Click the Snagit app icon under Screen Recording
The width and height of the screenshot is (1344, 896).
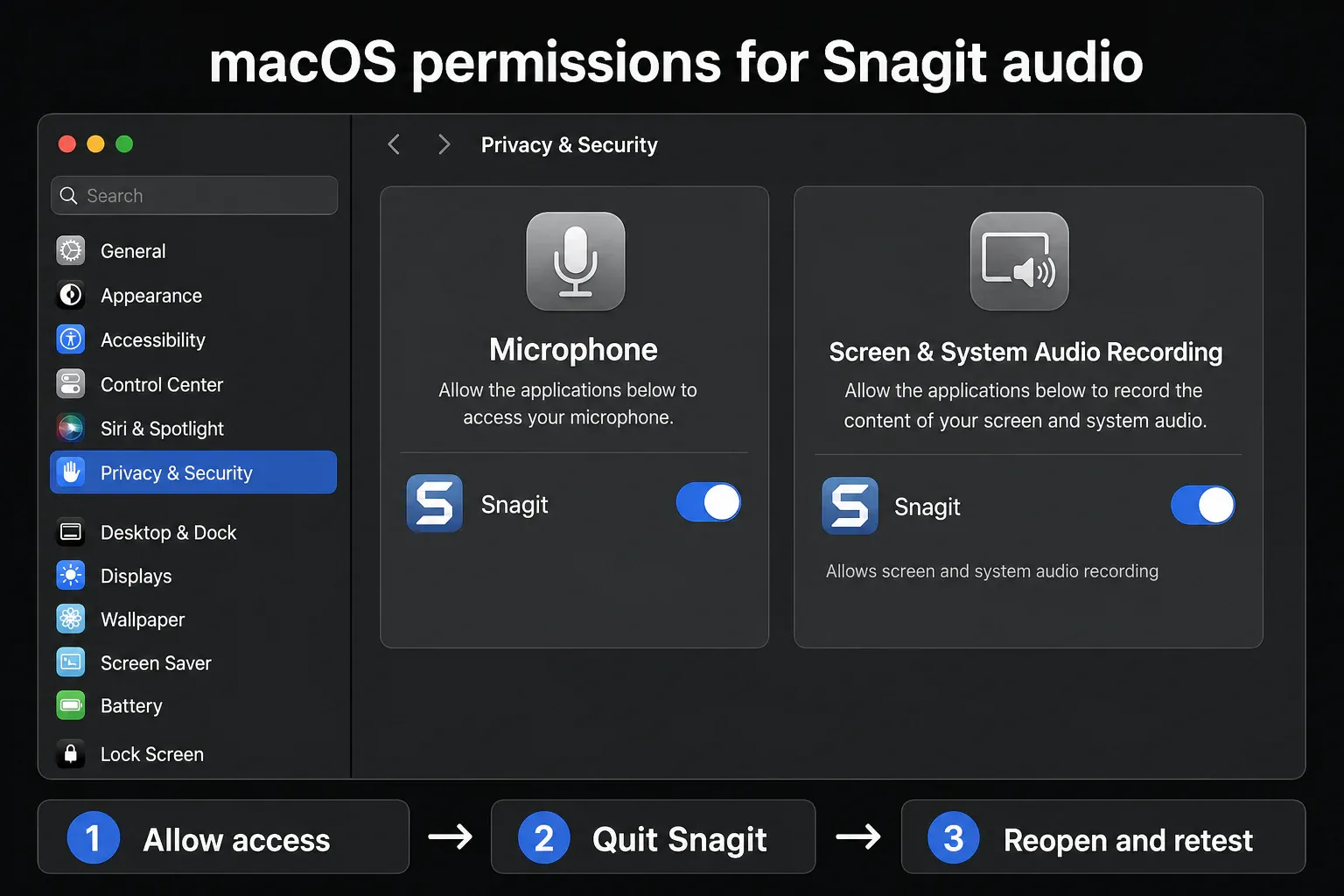pos(850,506)
